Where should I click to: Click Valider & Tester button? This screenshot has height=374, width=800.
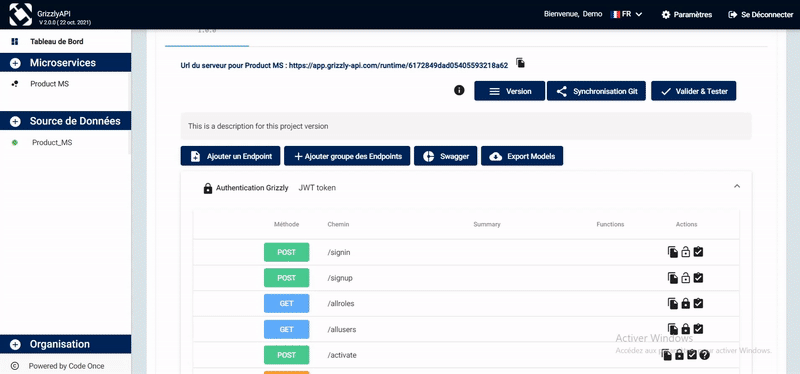click(x=693, y=91)
